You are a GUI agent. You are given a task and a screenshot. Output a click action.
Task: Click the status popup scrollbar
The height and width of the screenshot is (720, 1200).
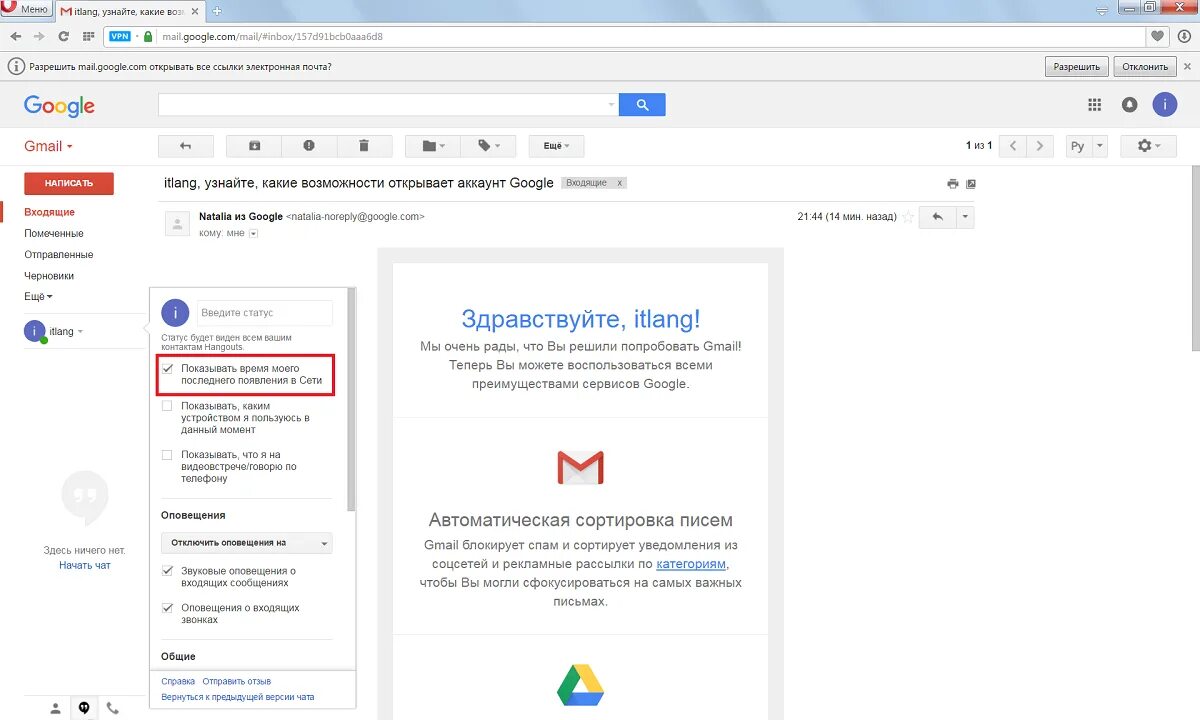pos(350,400)
